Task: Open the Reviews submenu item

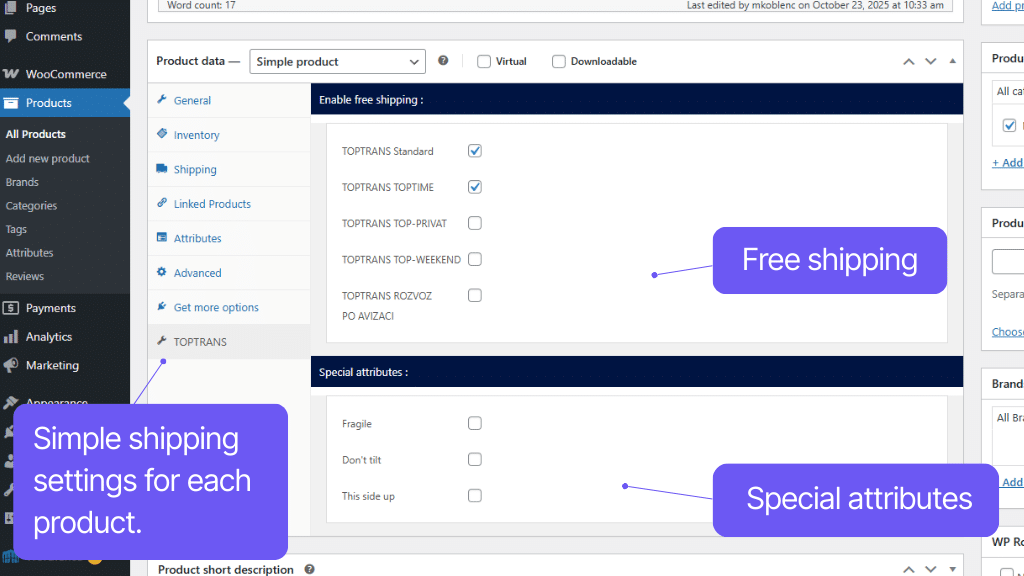Action: point(25,276)
